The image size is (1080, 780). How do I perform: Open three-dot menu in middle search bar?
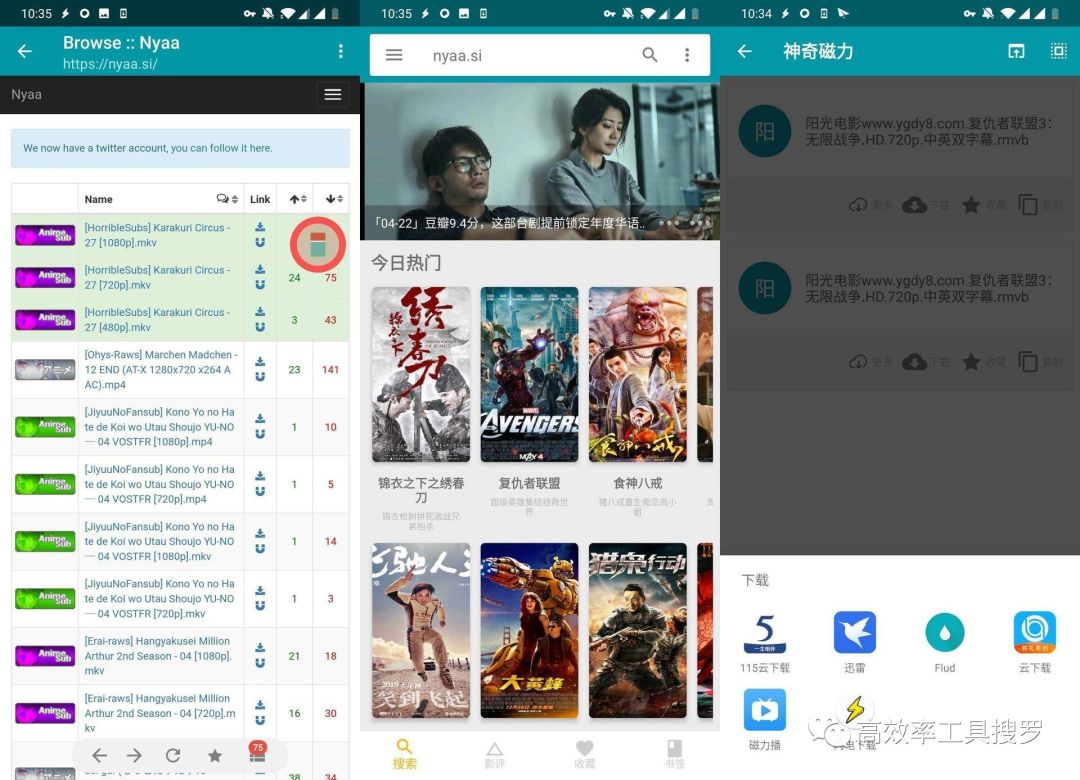687,54
